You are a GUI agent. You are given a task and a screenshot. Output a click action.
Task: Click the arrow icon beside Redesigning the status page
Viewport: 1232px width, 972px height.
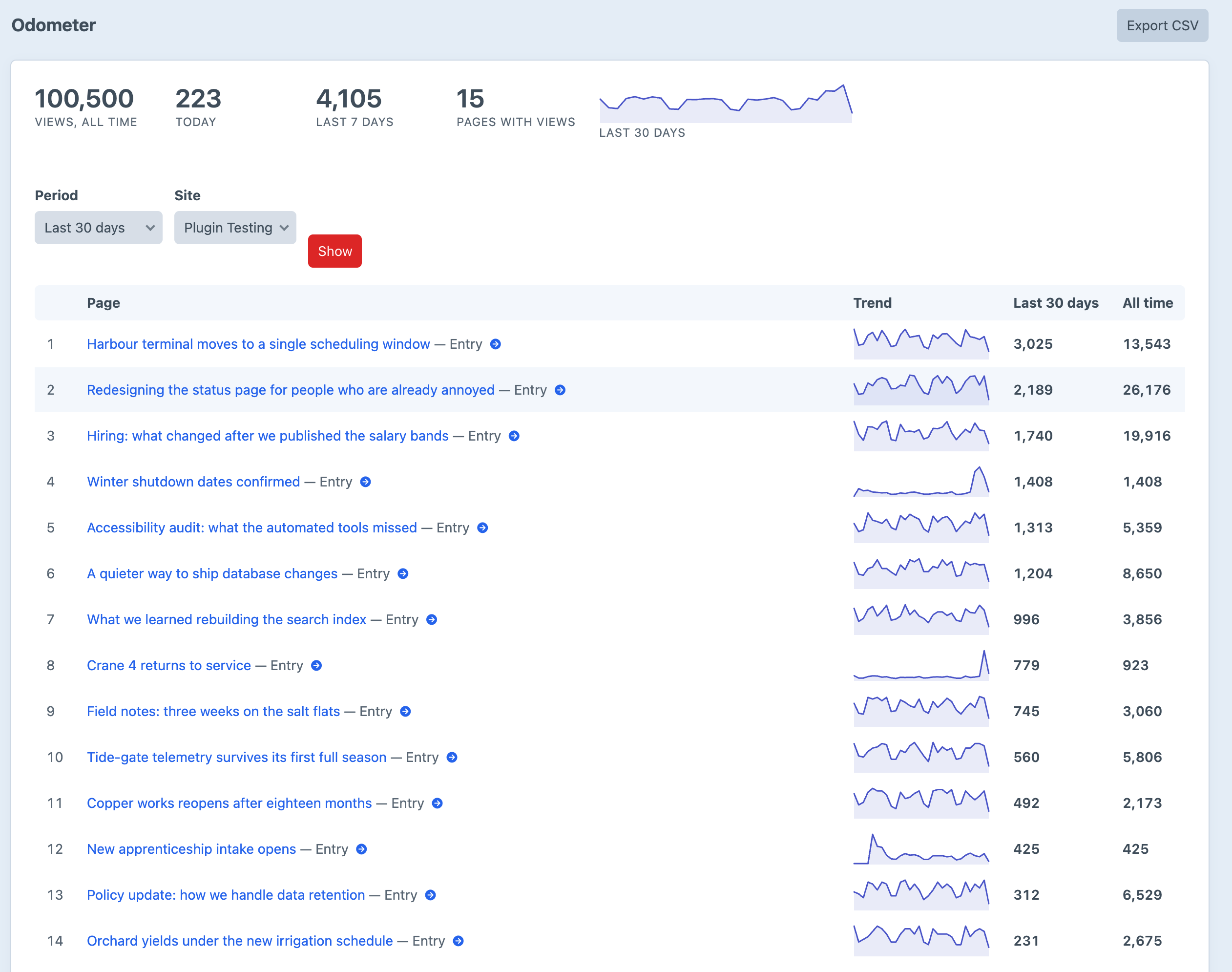(560, 390)
